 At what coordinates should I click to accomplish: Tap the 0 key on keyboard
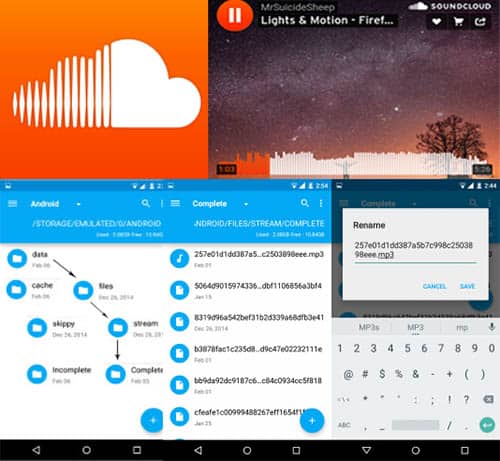[491, 349]
